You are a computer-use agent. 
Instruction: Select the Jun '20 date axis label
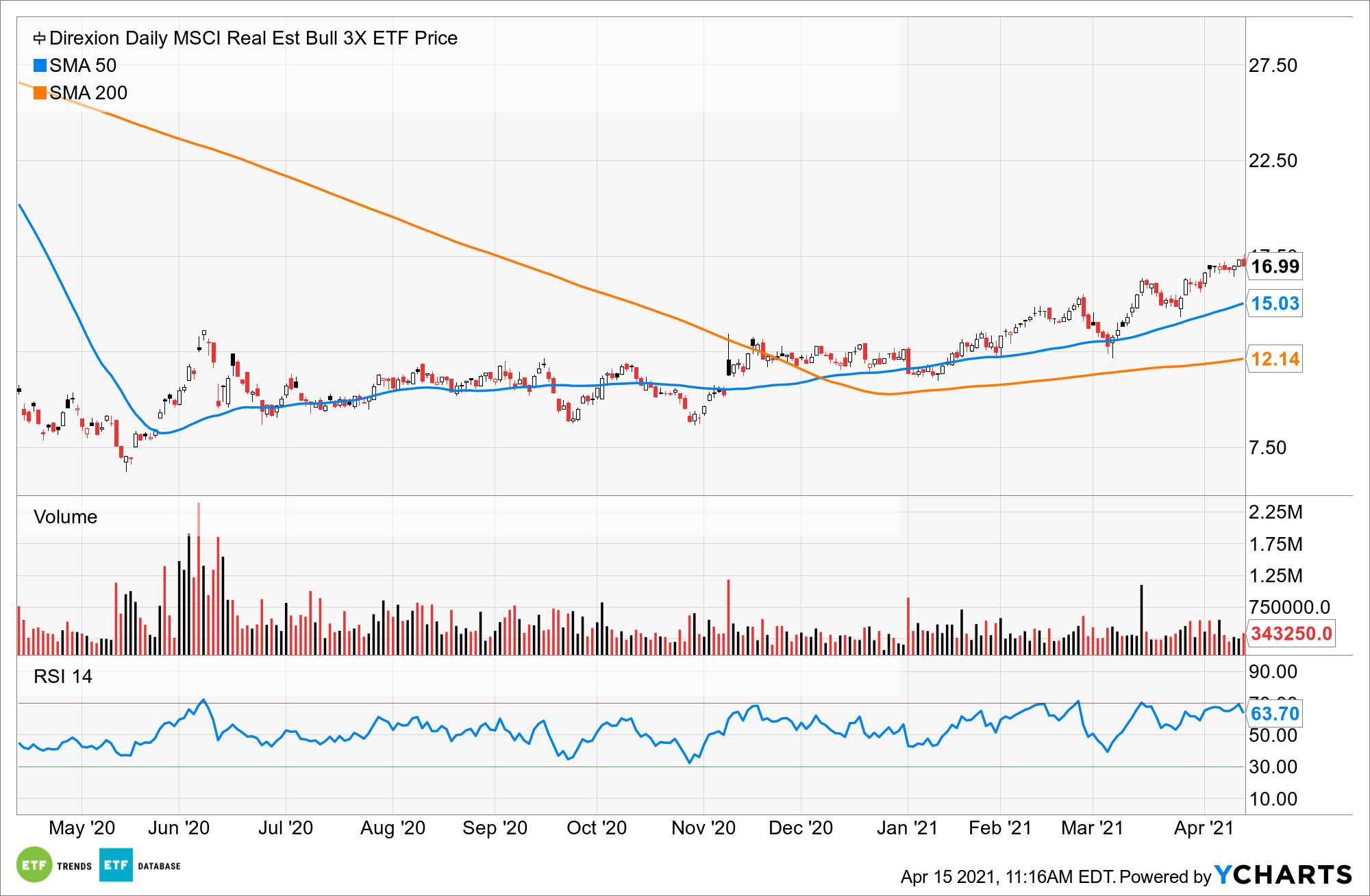click(x=179, y=828)
